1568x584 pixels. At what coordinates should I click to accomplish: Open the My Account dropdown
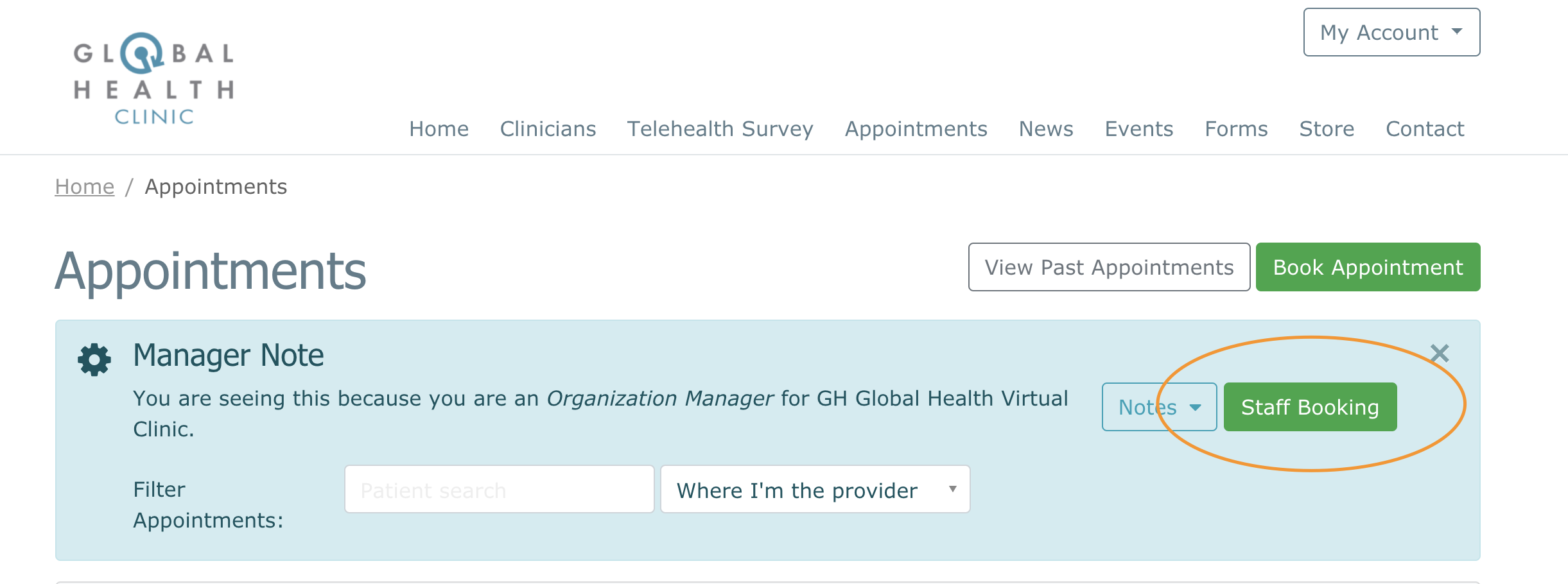coord(1391,32)
